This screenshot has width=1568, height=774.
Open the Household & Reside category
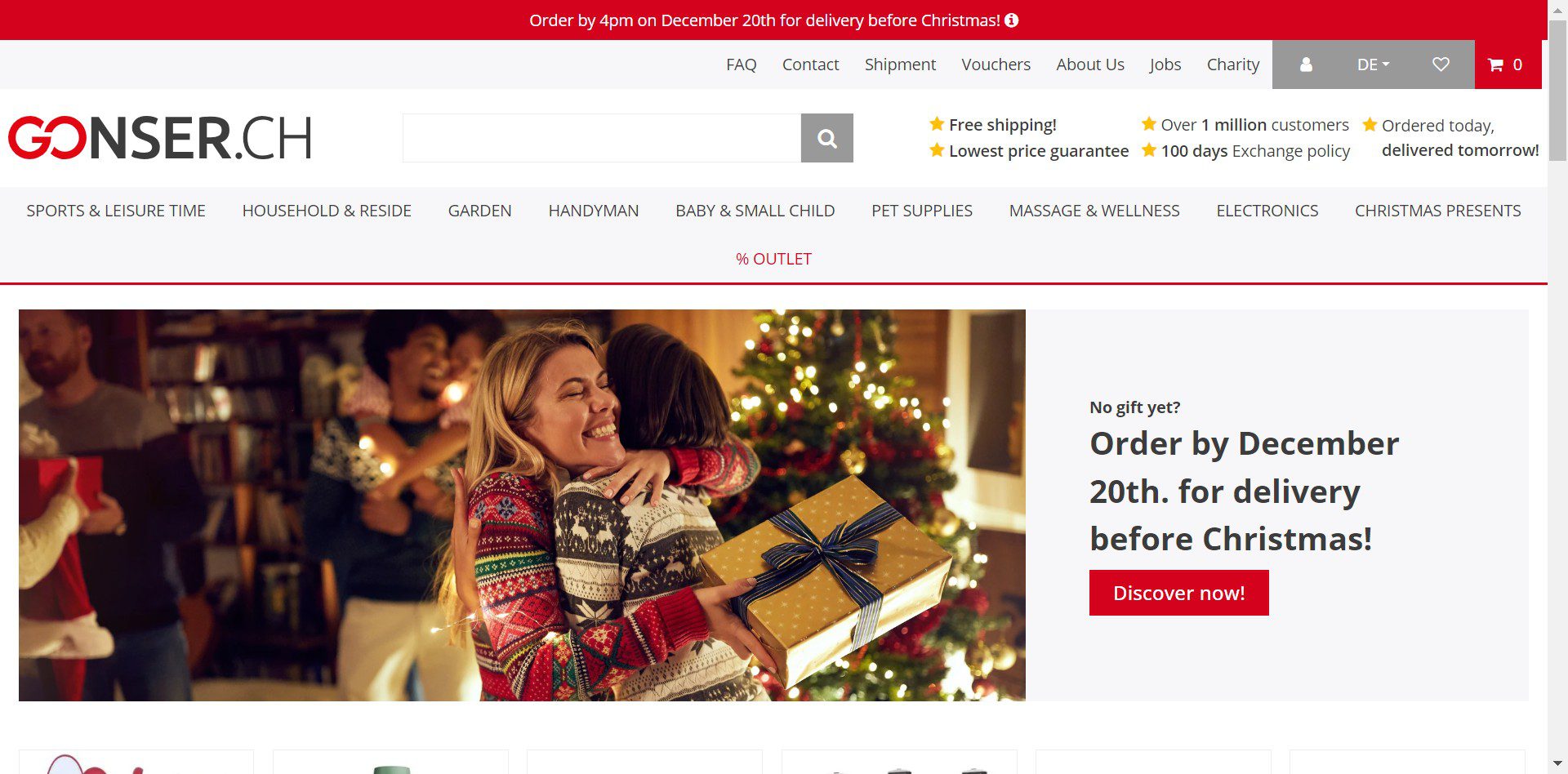tap(327, 211)
